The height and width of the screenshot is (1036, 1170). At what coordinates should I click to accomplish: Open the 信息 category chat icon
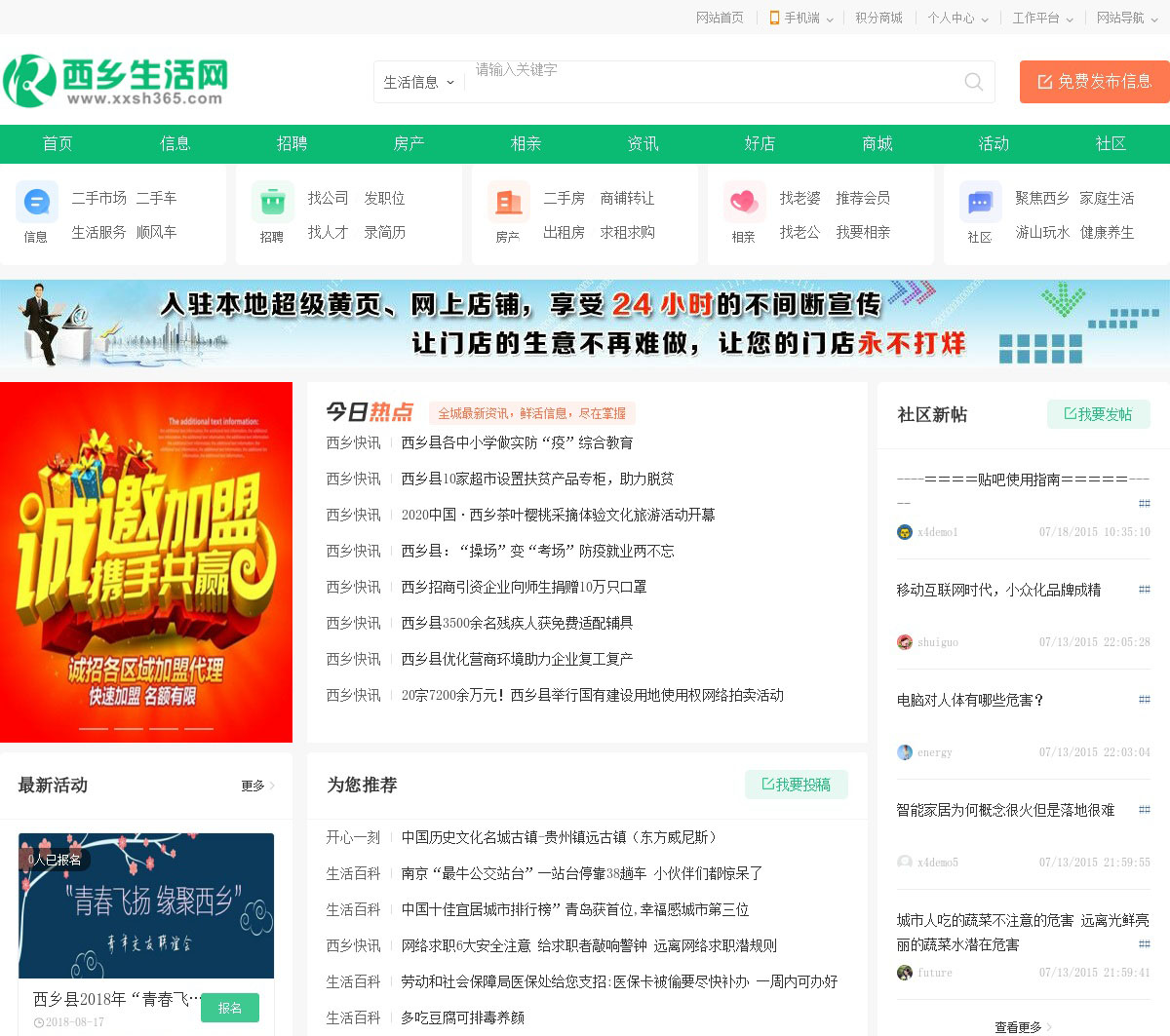point(36,203)
